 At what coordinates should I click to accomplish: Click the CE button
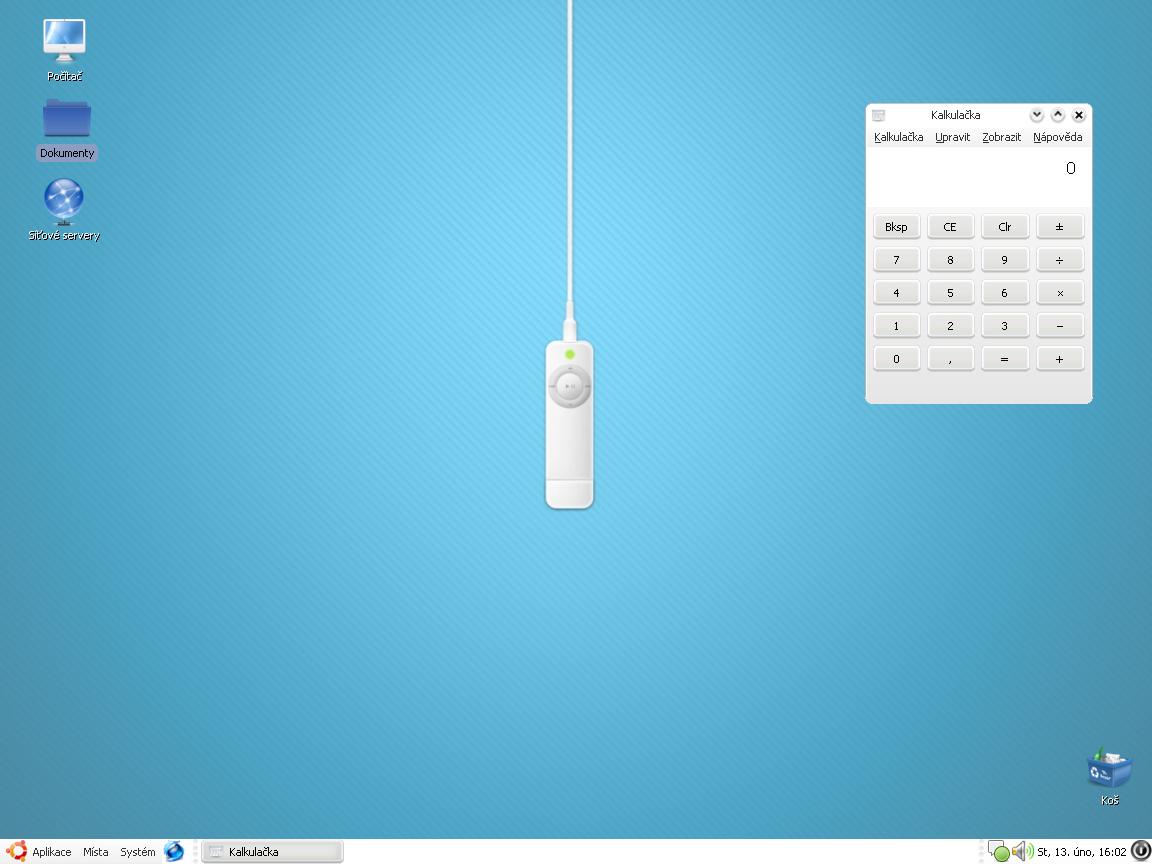click(950, 226)
